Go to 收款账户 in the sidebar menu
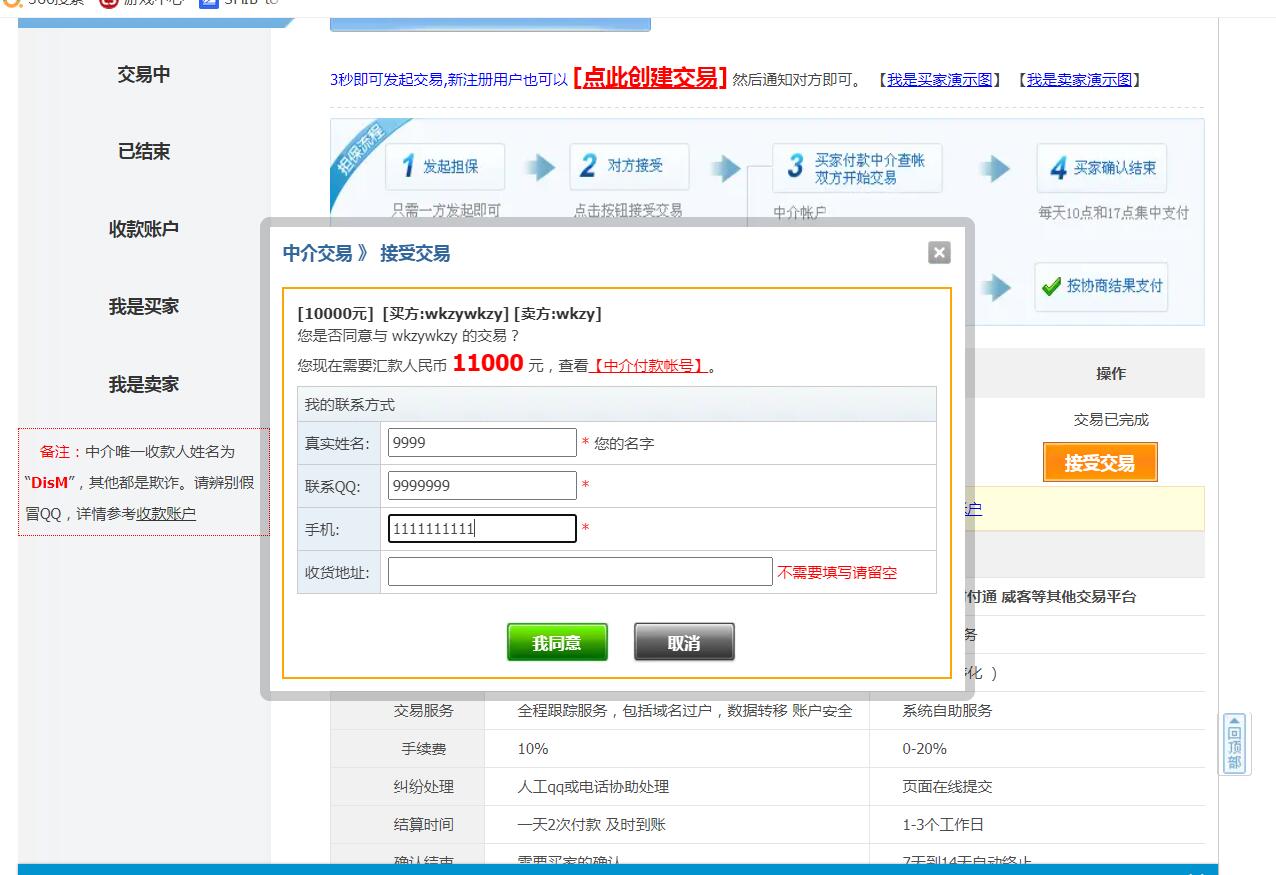Screen dimensions: 1276x875 tap(144, 229)
